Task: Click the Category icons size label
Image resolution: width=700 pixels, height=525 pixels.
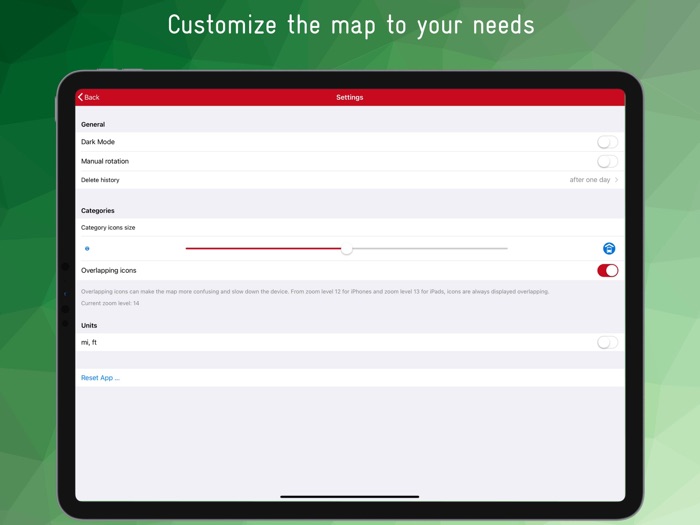Action: point(108,228)
